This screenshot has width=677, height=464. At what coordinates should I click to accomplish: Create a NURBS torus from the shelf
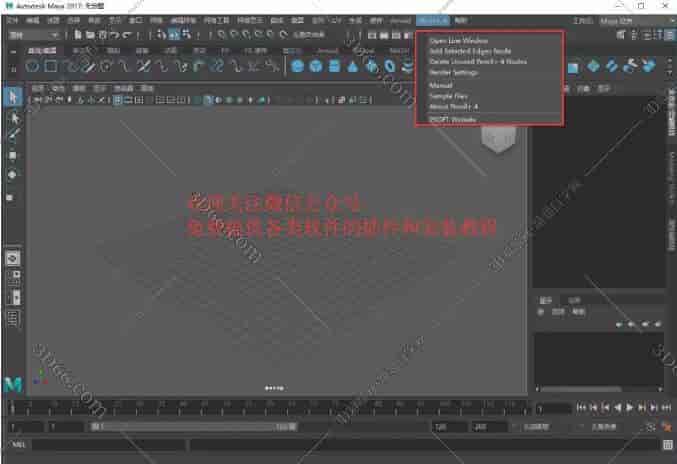[x=389, y=66]
